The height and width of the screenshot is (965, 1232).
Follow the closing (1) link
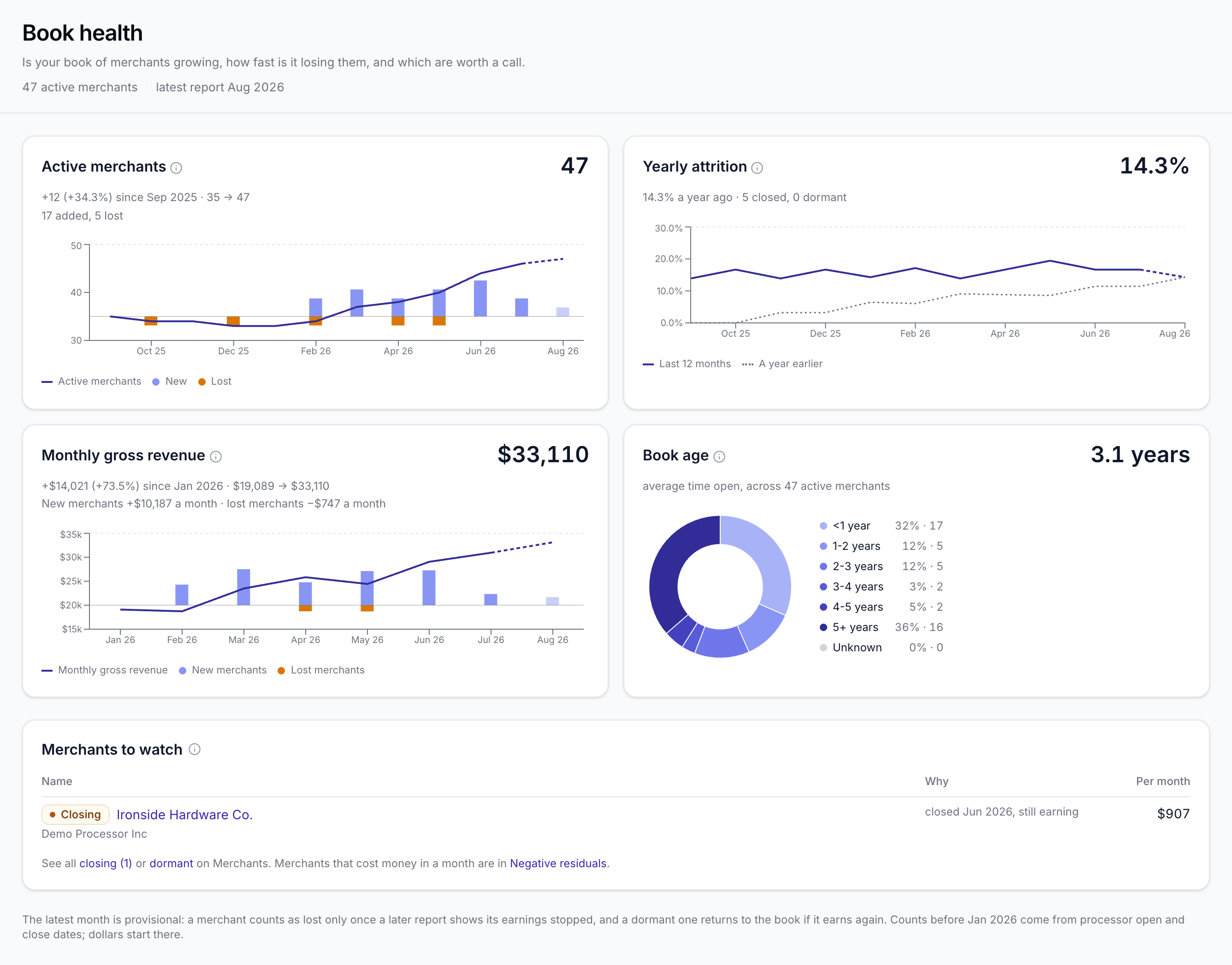click(x=106, y=864)
